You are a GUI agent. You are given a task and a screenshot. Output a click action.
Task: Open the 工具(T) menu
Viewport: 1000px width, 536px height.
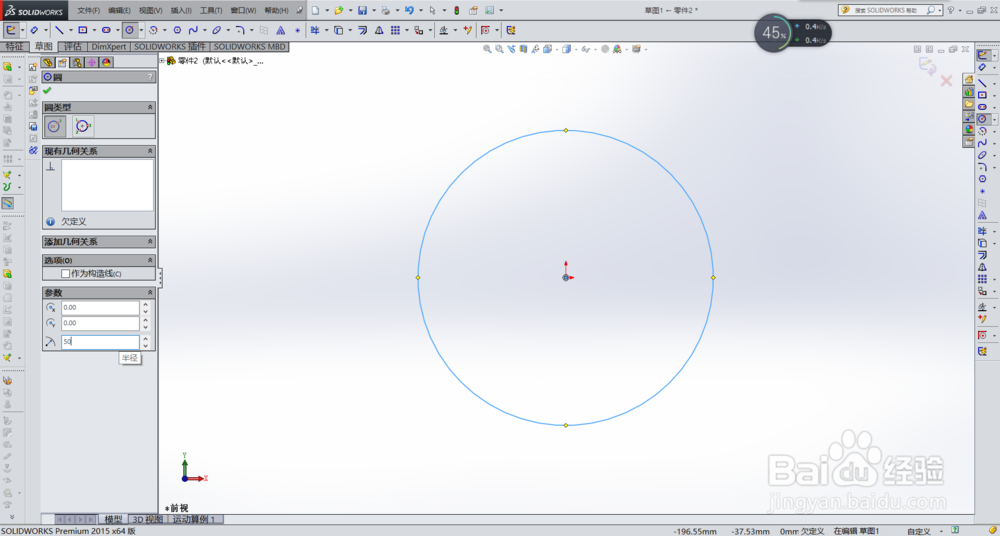click(x=211, y=10)
